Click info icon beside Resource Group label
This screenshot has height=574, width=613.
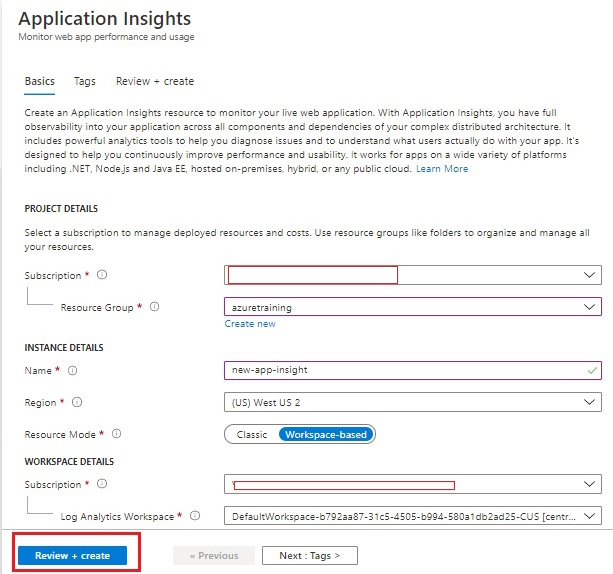154,307
